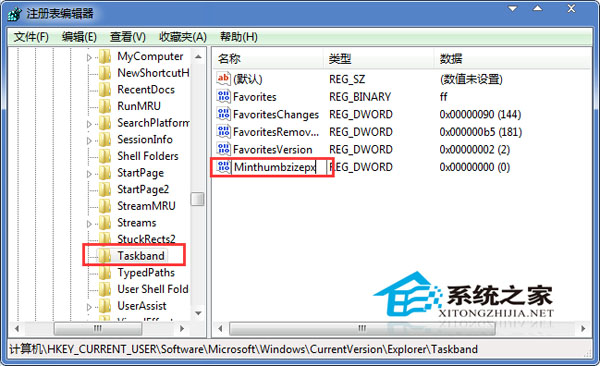
Task: Click the string value icon of (默认)
Action: click(223, 79)
